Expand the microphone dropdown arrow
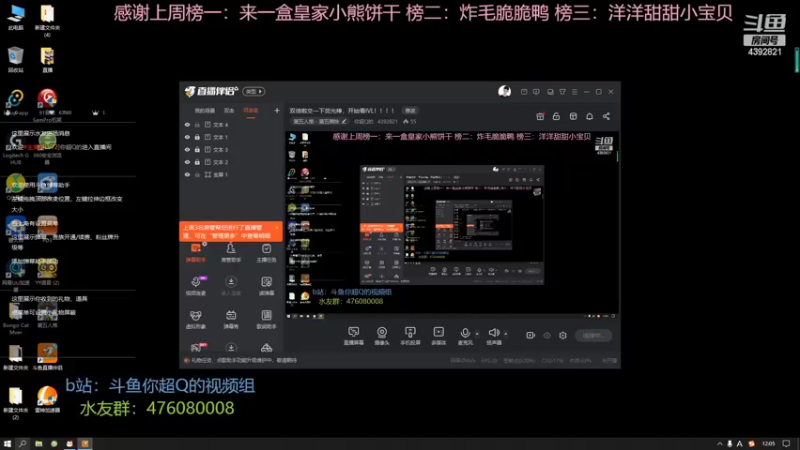The height and width of the screenshot is (450, 800). click(477, 334)
